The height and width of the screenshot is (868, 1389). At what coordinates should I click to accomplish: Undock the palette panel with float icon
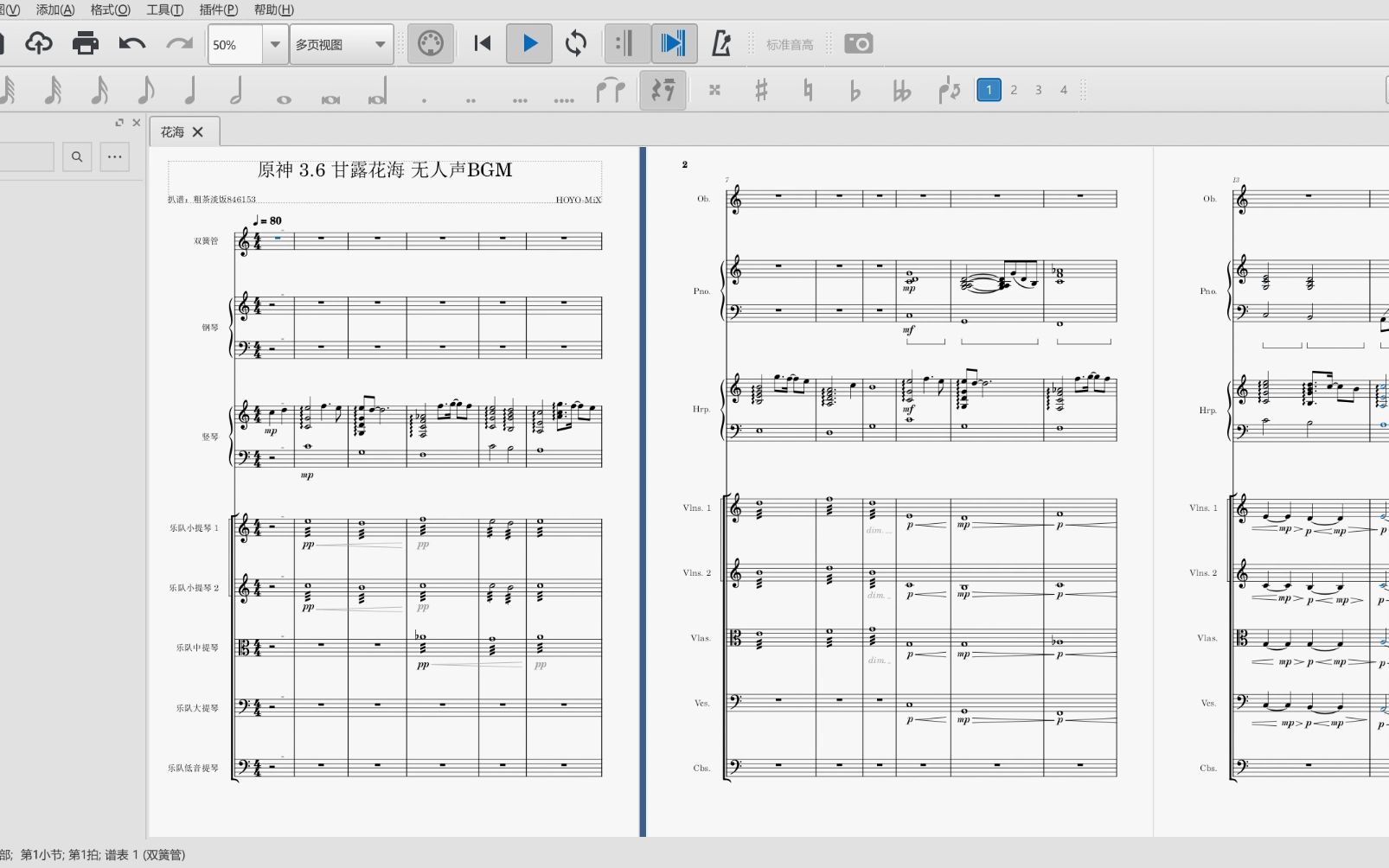click(119, 123)
